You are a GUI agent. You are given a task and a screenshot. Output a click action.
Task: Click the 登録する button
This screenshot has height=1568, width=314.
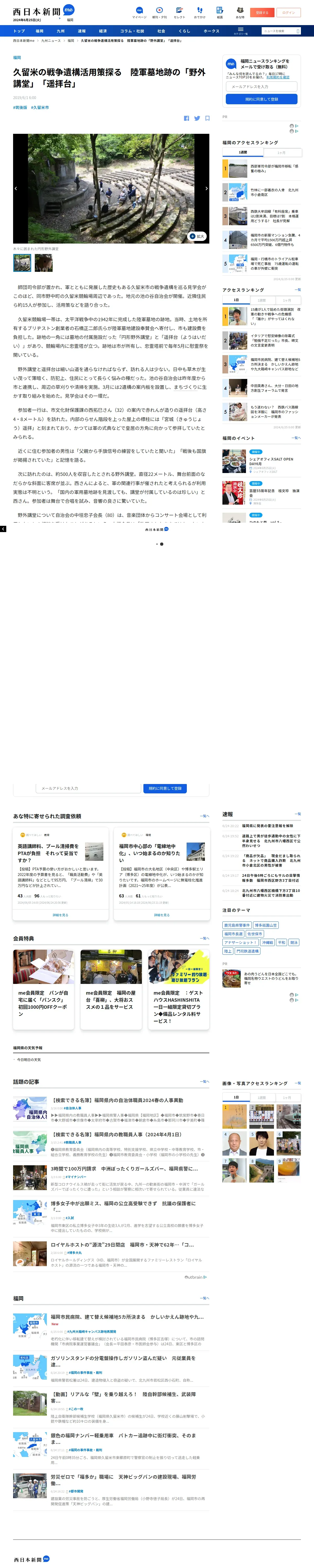[262, 12]
